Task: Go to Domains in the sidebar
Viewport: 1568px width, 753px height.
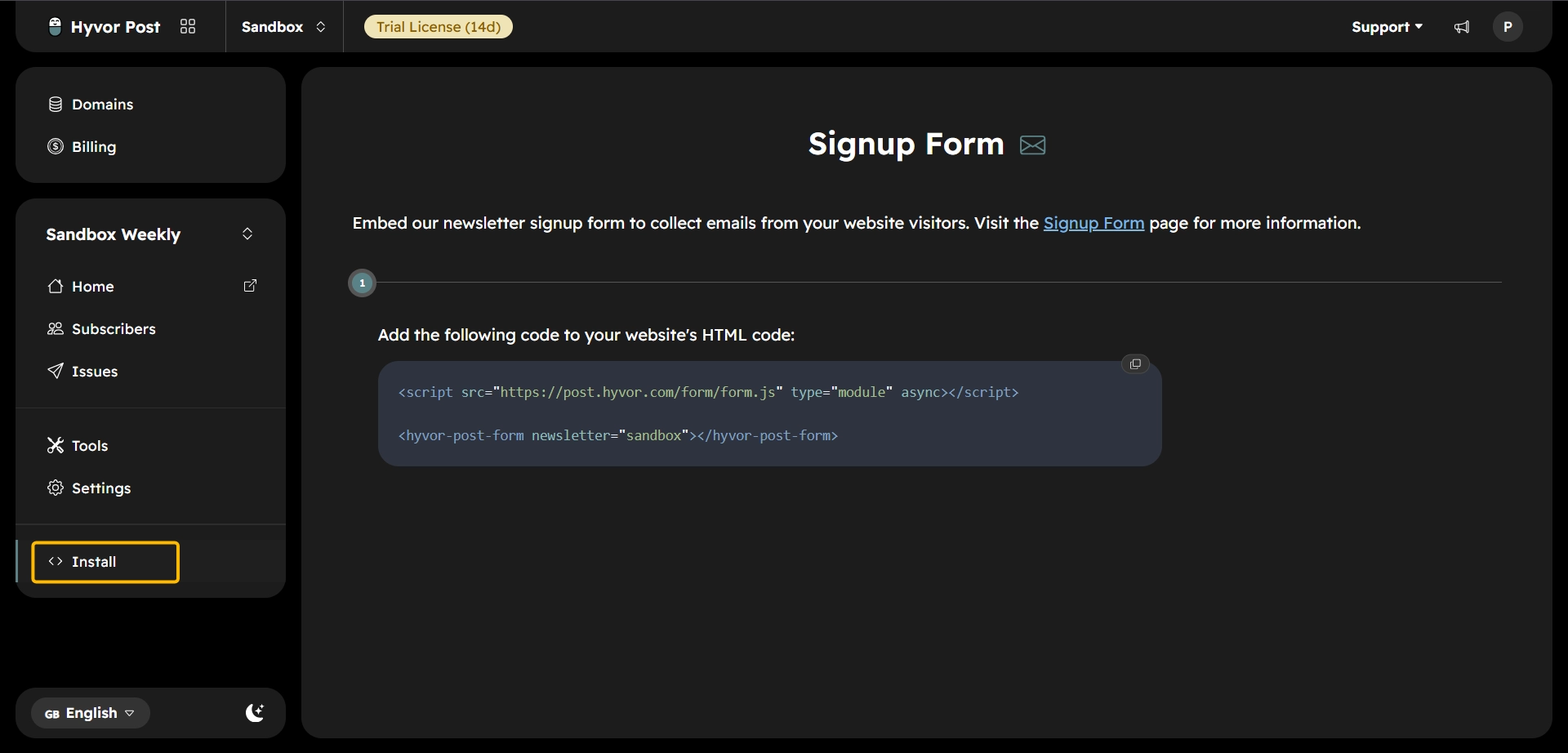Action: (150, 105)
